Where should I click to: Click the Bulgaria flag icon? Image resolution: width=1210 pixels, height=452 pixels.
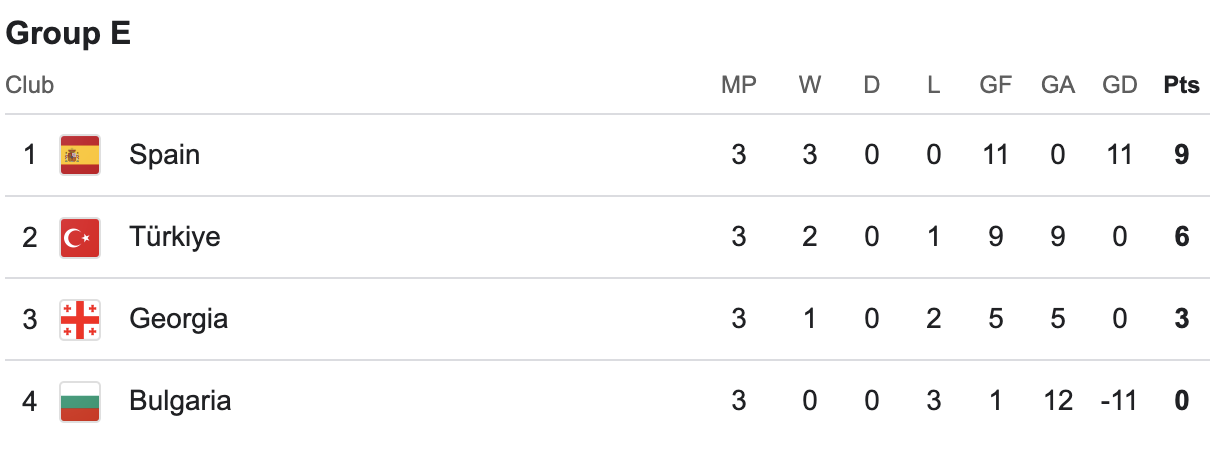pos(79,401)
